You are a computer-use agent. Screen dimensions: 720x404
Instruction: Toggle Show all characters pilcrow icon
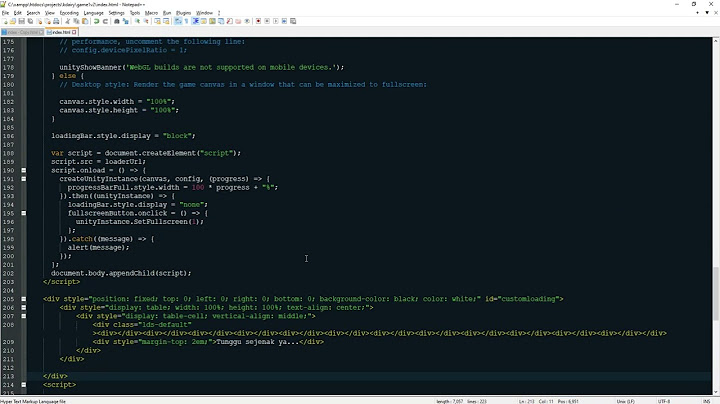[186, 21]
